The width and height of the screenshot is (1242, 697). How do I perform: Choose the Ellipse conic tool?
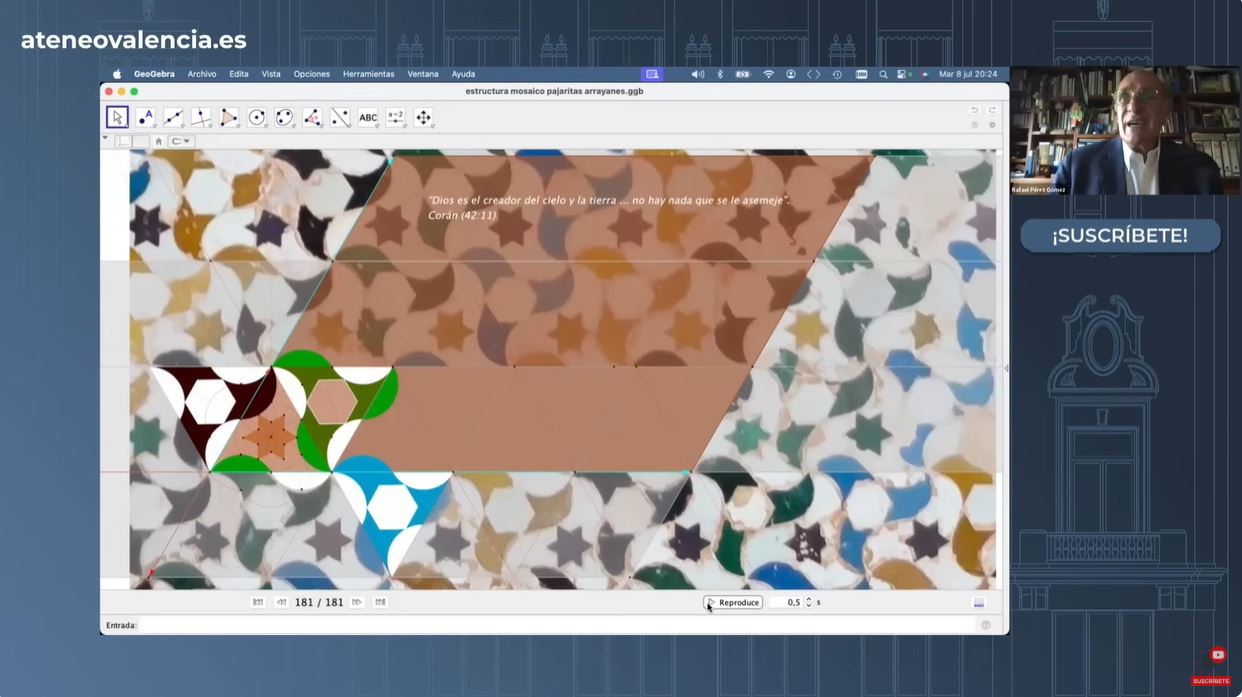click(284, 117)
